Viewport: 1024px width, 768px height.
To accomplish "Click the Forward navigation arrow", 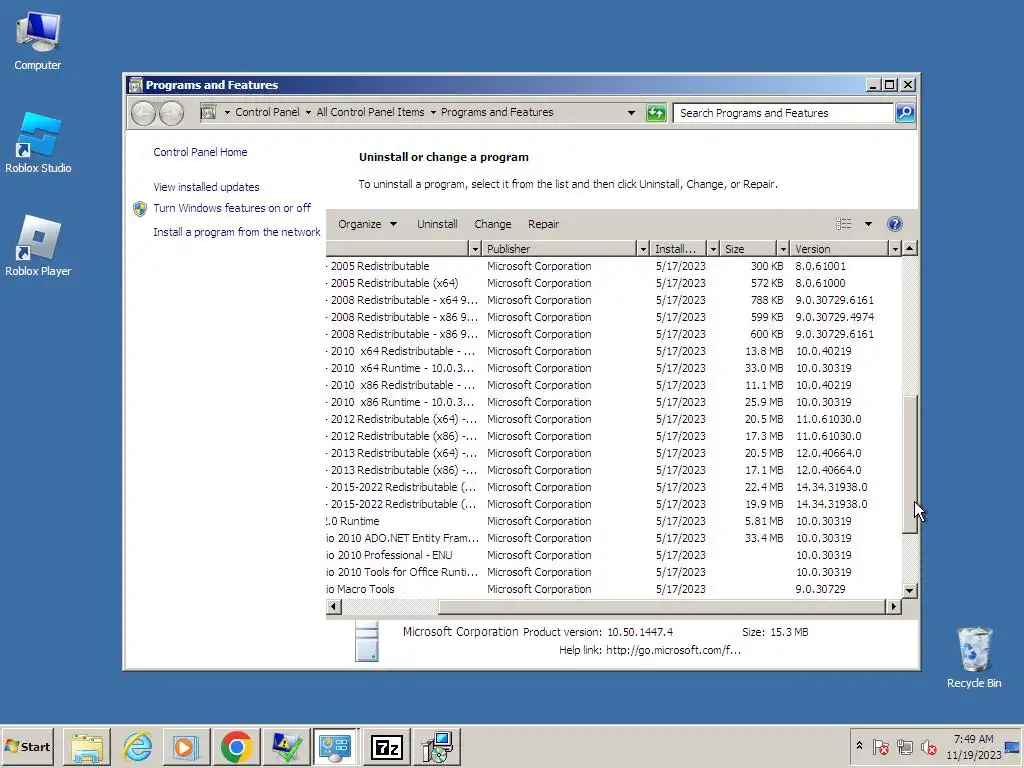I will tap(171, 113).
